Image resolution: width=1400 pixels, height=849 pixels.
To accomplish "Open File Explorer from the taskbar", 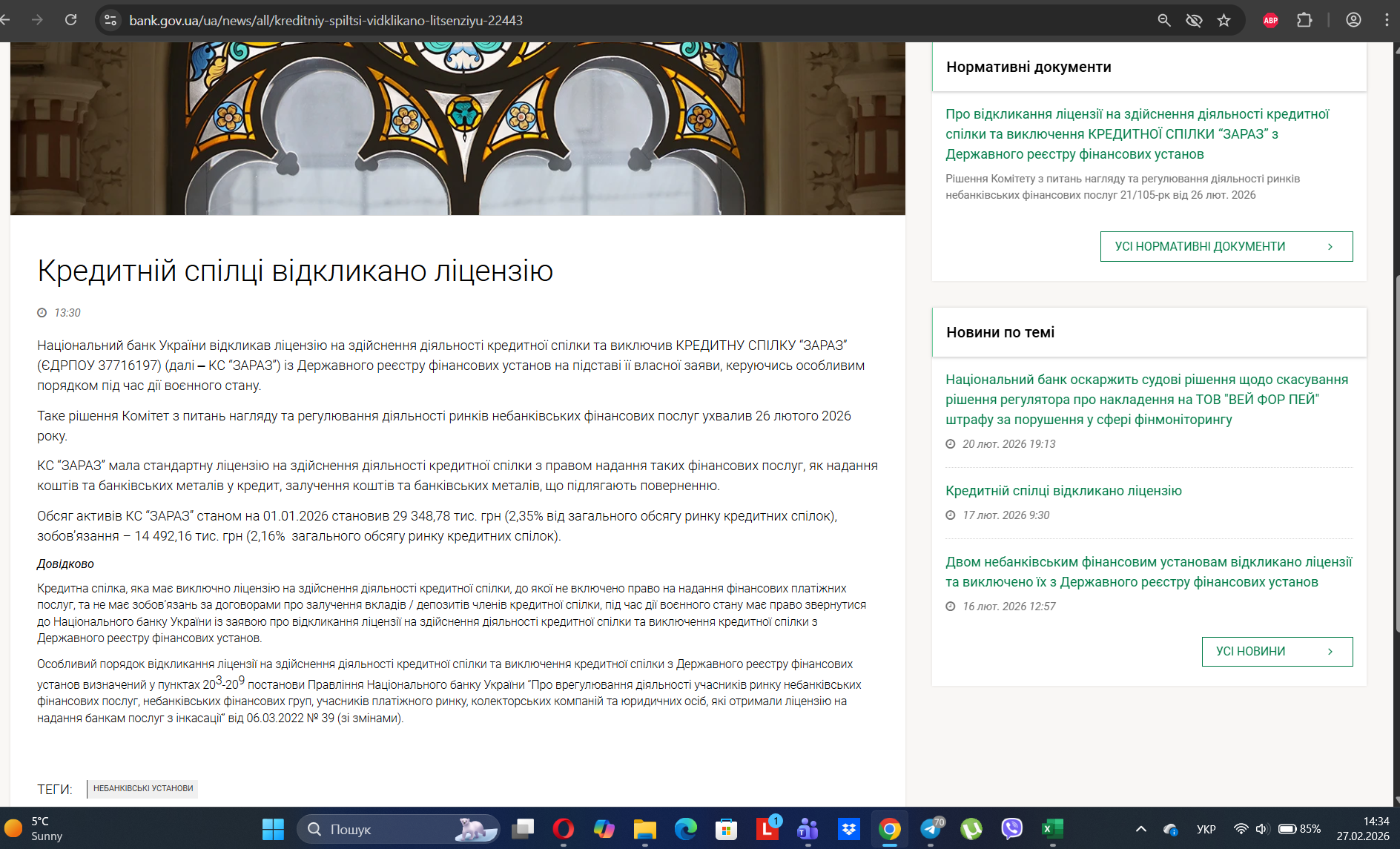I will (645, 829).
